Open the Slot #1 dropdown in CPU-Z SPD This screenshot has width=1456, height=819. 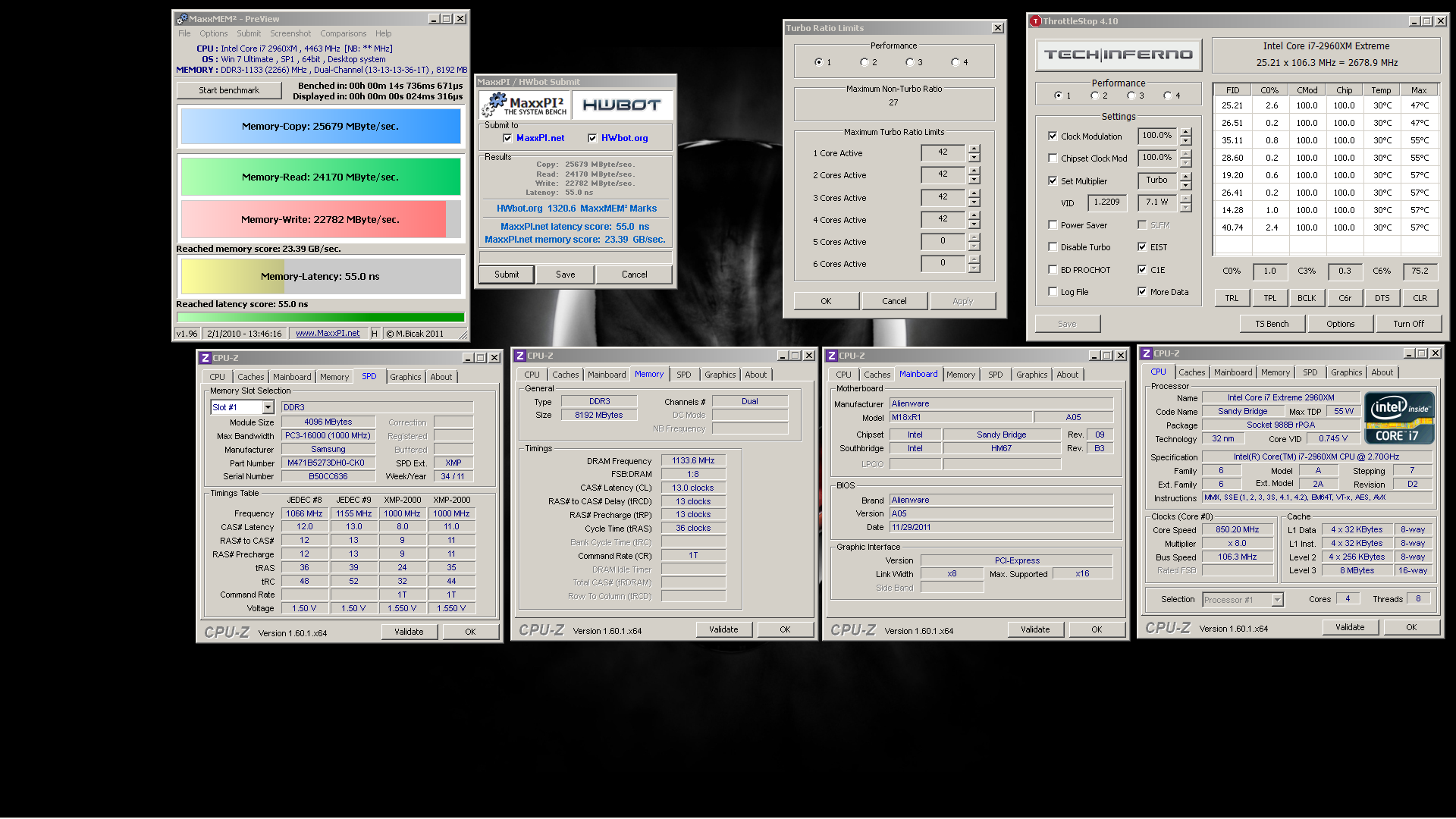point(268,407)
